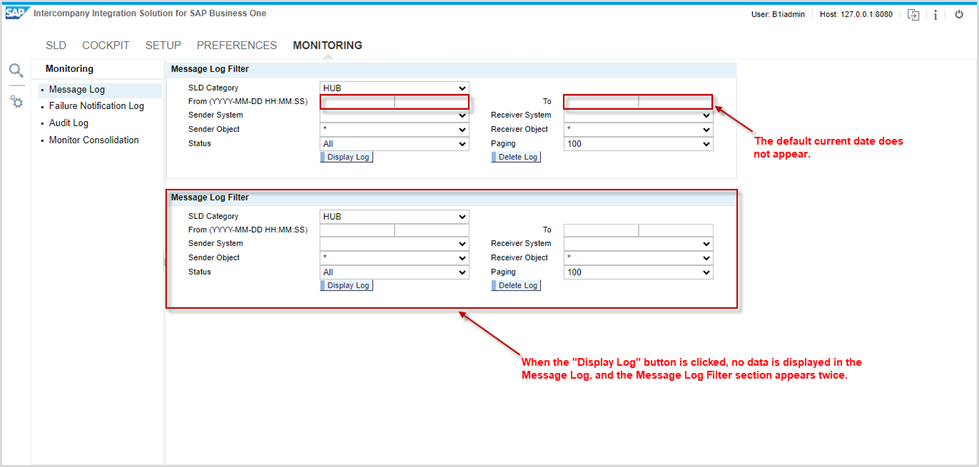Open the gears settings icon in sidebar
The image size is (979, 467).
(x=17, y=102)
